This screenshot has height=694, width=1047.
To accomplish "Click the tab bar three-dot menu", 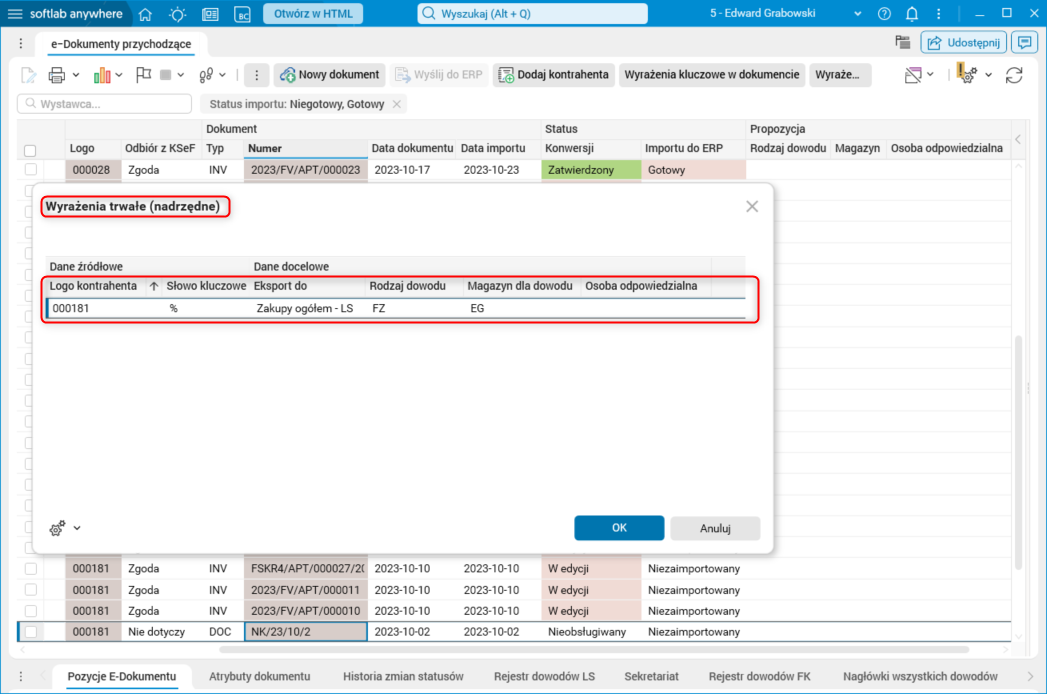I will coord(21,43).
